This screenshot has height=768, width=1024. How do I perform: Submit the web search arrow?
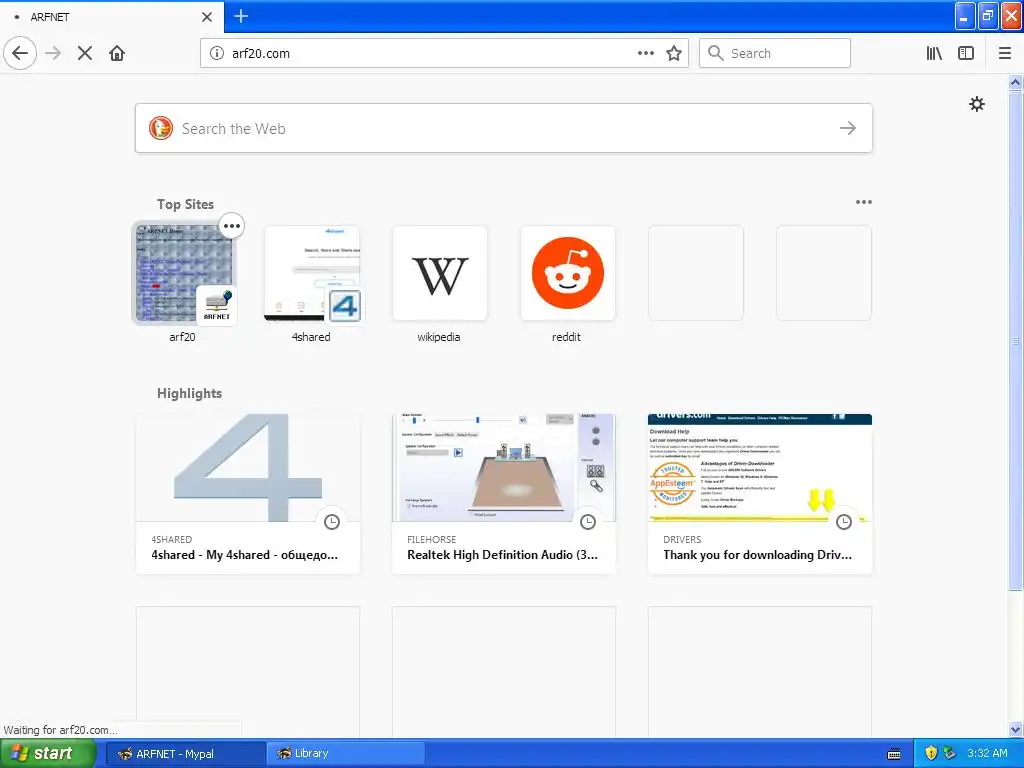coord(848,128)
